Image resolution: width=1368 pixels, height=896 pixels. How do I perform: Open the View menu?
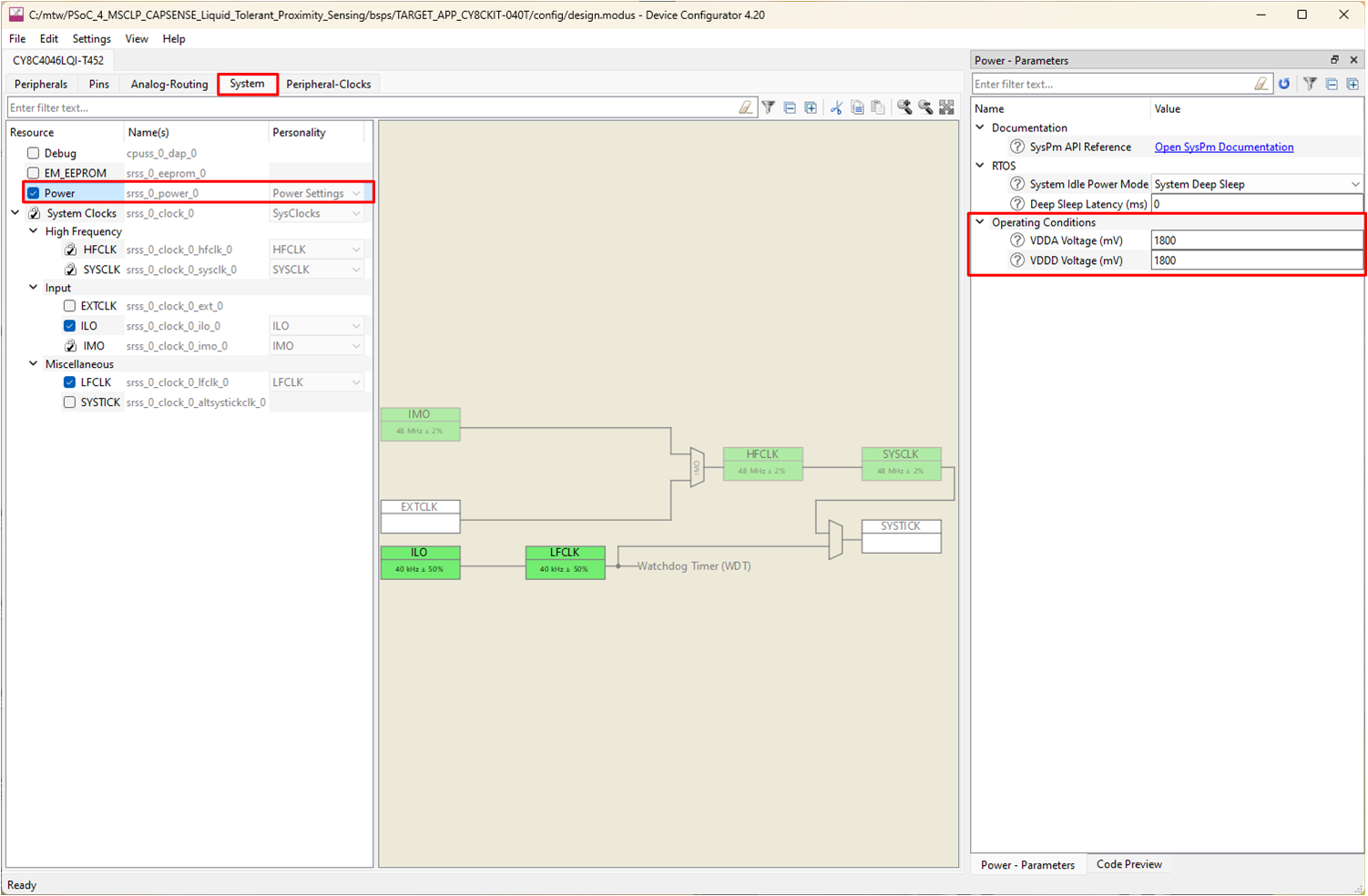click(x=137, y=39)
